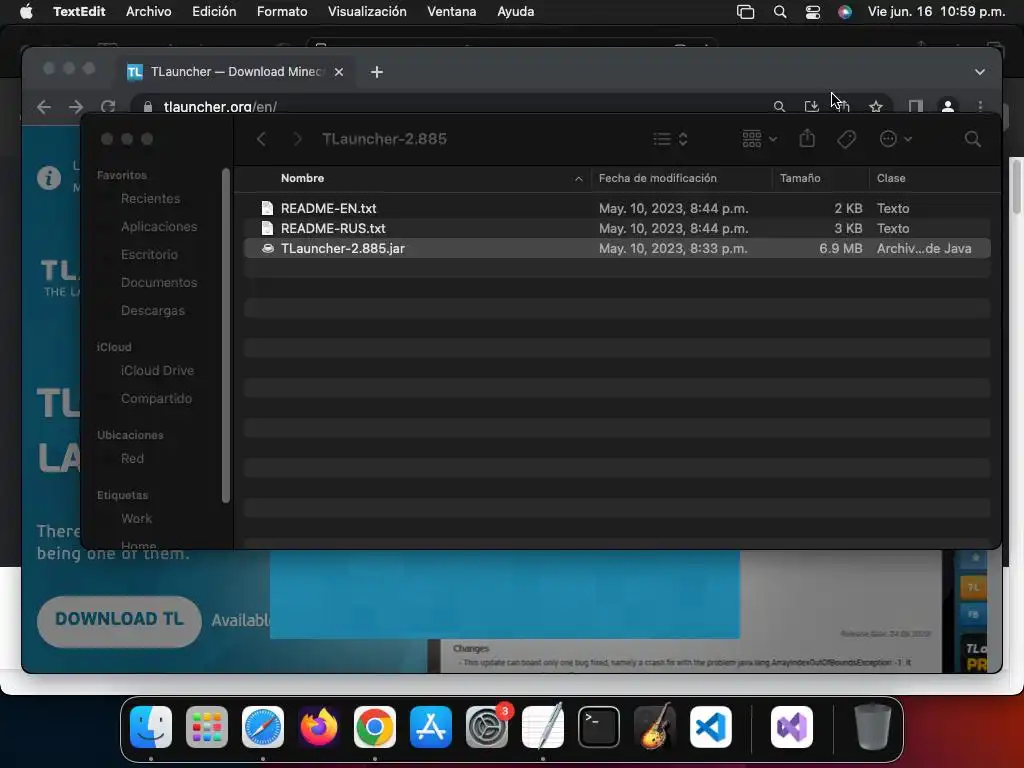Viewport: 1024px width, 768px height.
Task: Open the Edición menu
Action: click(214, 12)
